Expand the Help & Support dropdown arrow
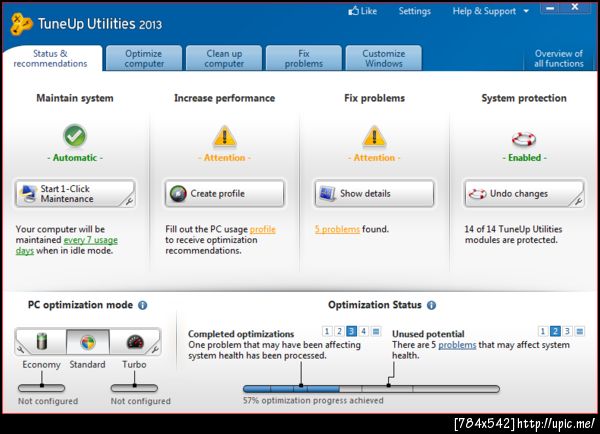The height and width of the screenshot is (434, 600). point(526,11)
